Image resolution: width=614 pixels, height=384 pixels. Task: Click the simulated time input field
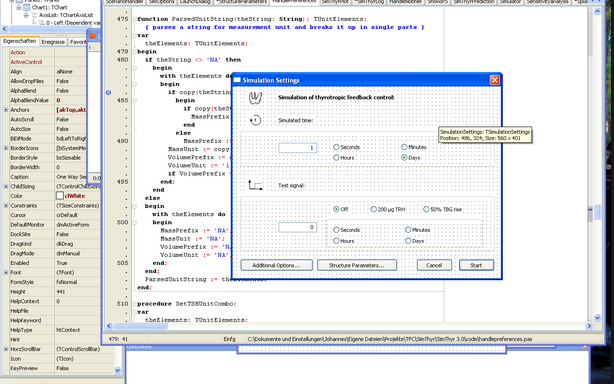[x=298, y=148]
